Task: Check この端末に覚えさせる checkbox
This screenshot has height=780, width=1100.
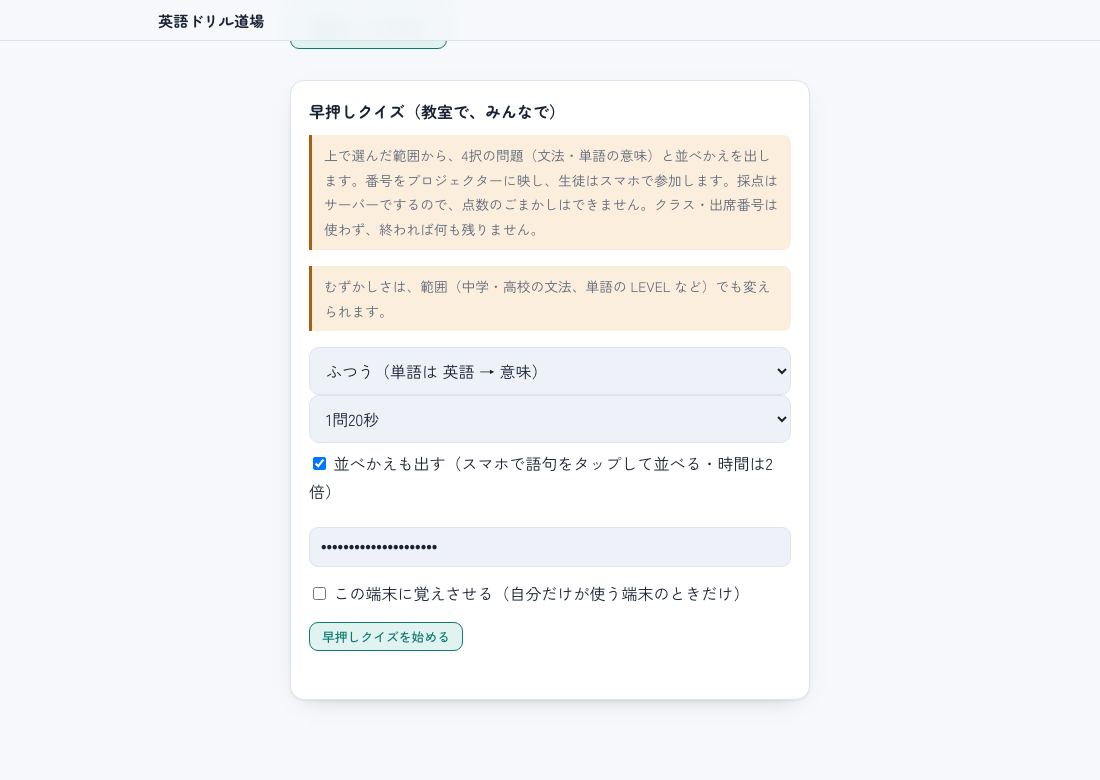Action: (319, 594)
